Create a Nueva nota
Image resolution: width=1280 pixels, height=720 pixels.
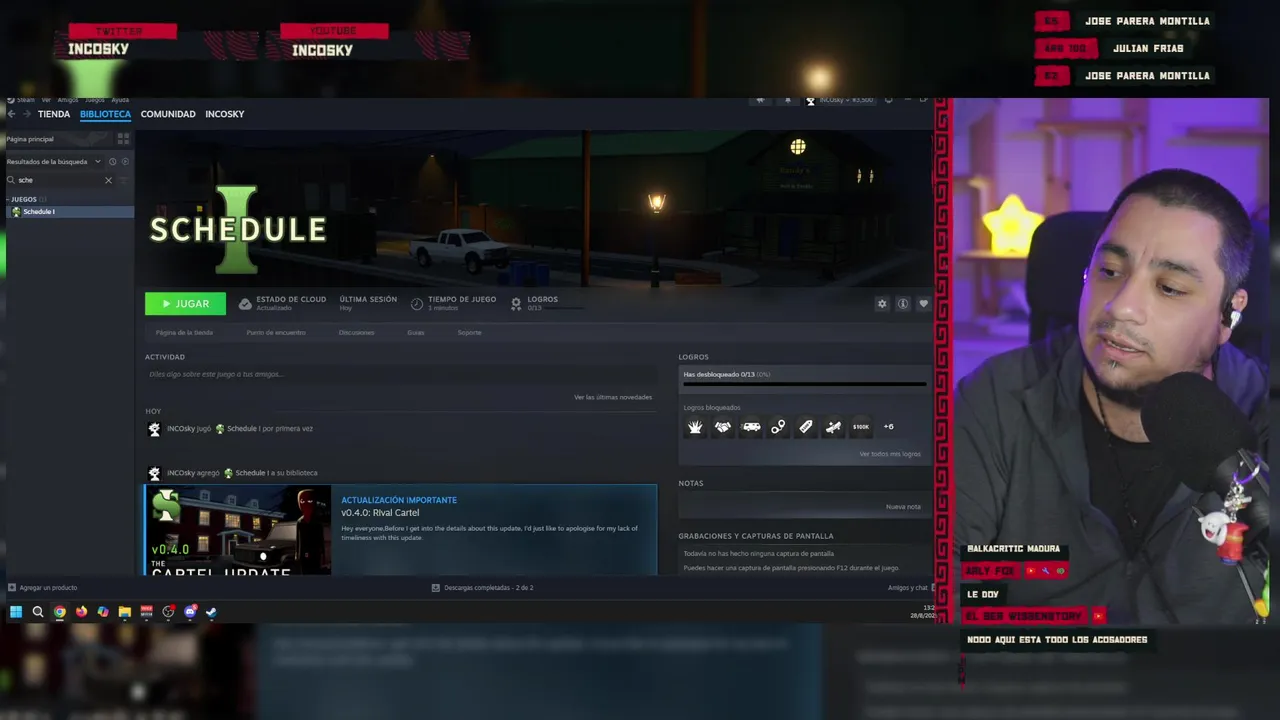point(903,507)
